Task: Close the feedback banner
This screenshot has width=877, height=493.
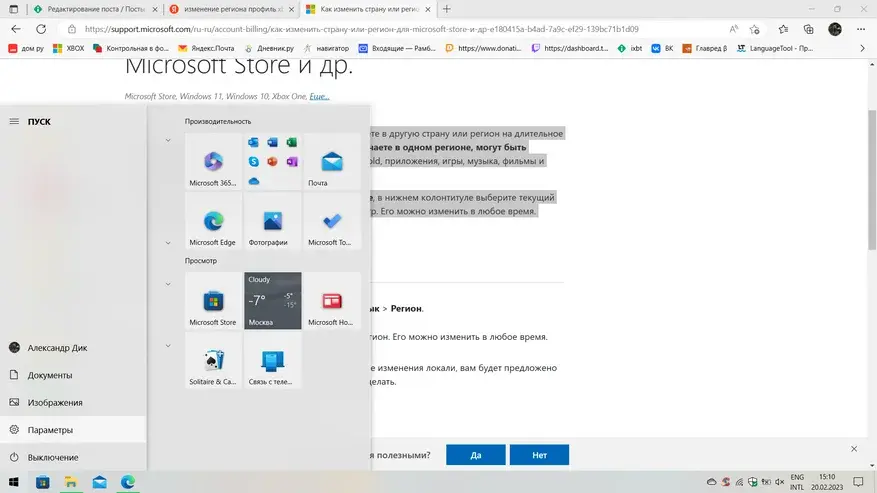Action: point(854,449)
